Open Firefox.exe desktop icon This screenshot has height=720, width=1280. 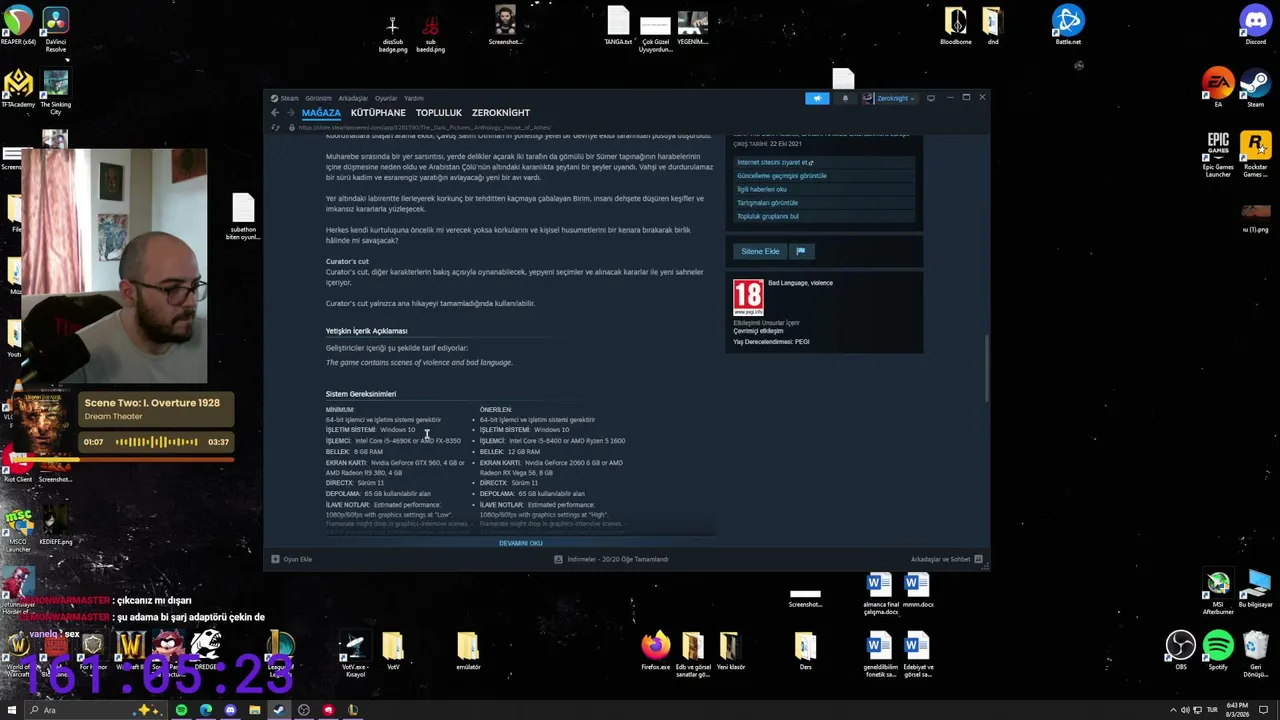coord(656,650)
